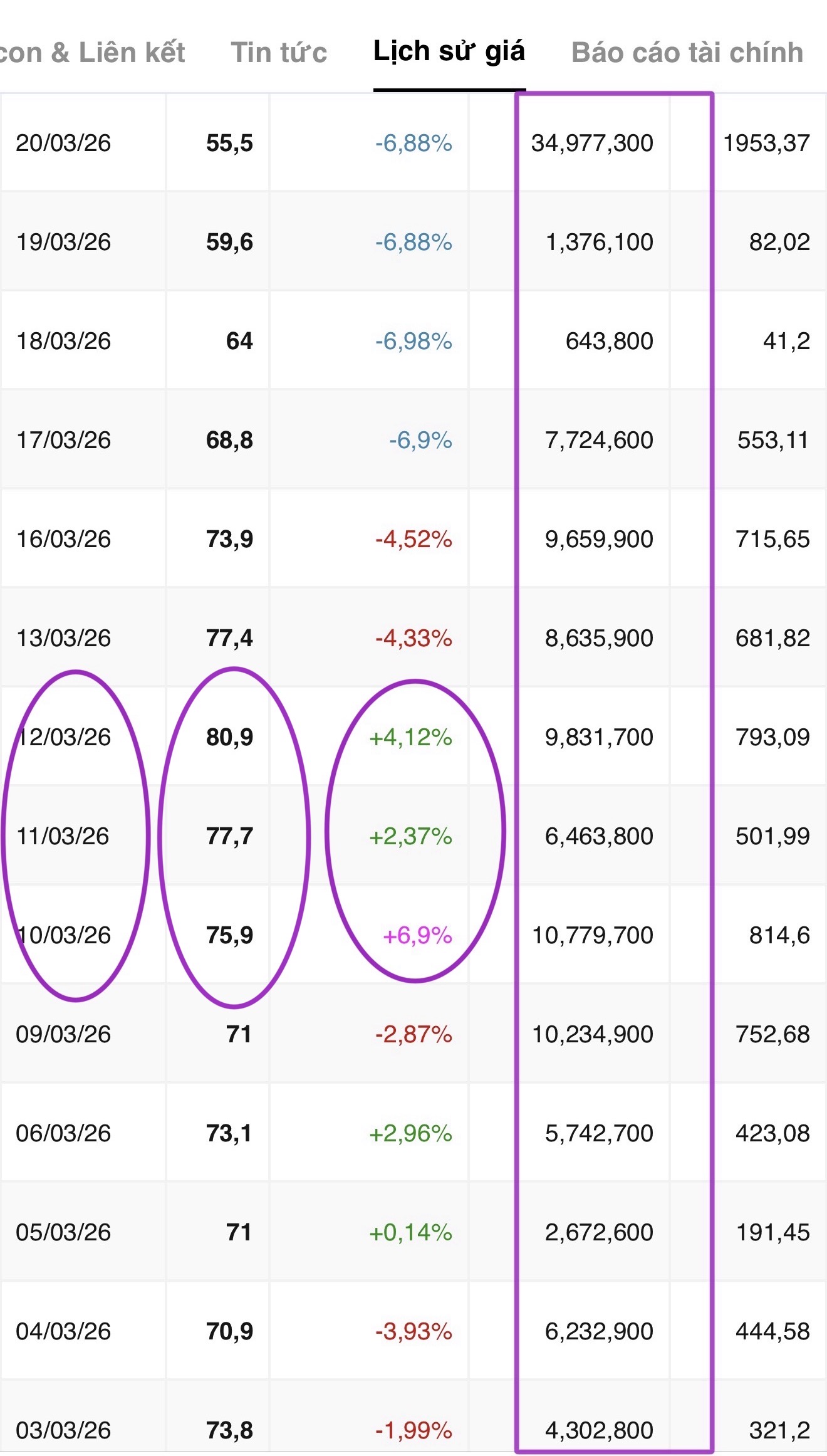Select the +0,14% change cell

(411, 1232)
